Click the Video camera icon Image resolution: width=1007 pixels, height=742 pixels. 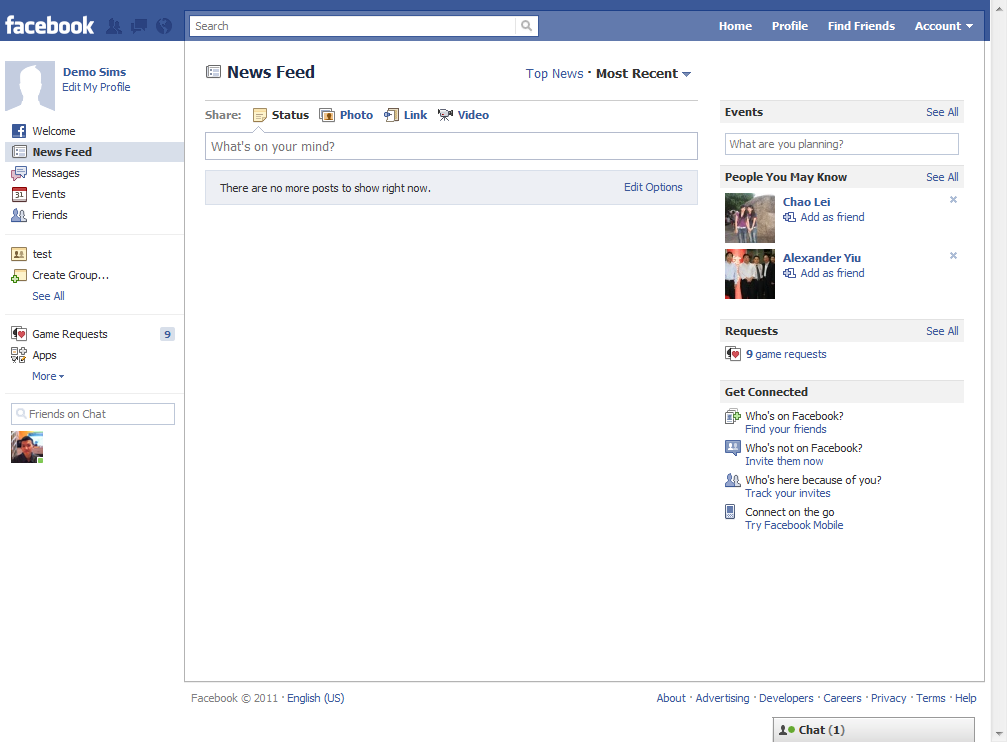pos(445,115)
